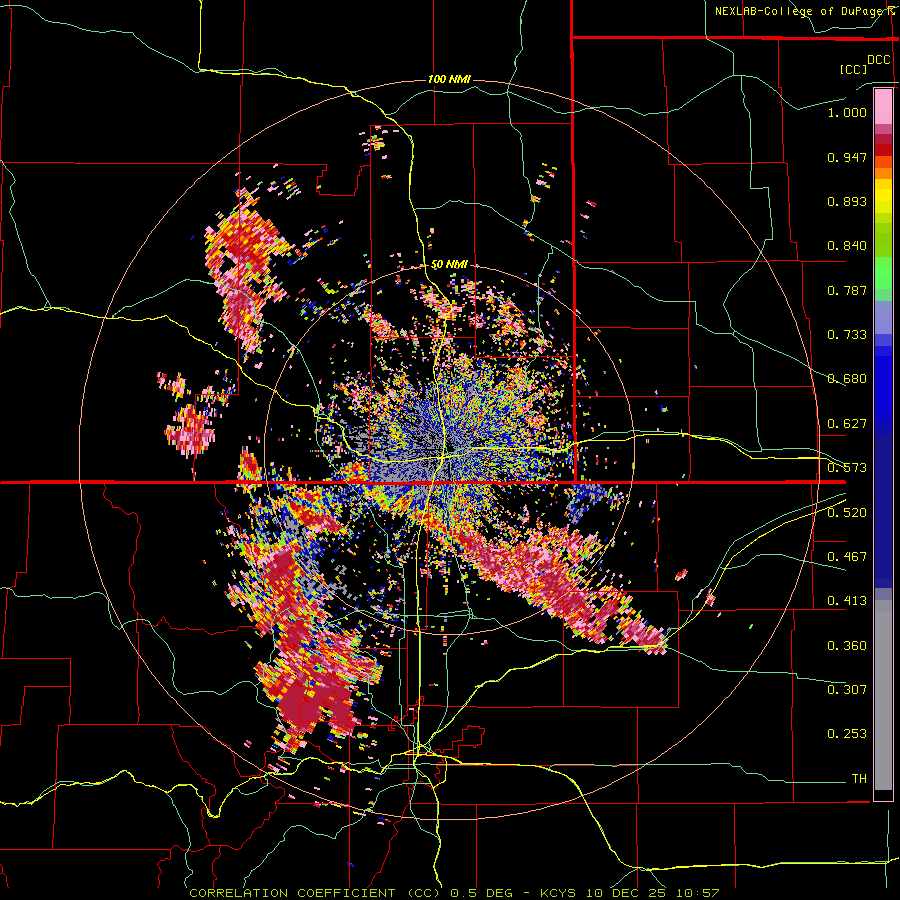Click the 100 NMI range ring label
The height and width of the screenshot is (900, 900).
coord(449,79)
